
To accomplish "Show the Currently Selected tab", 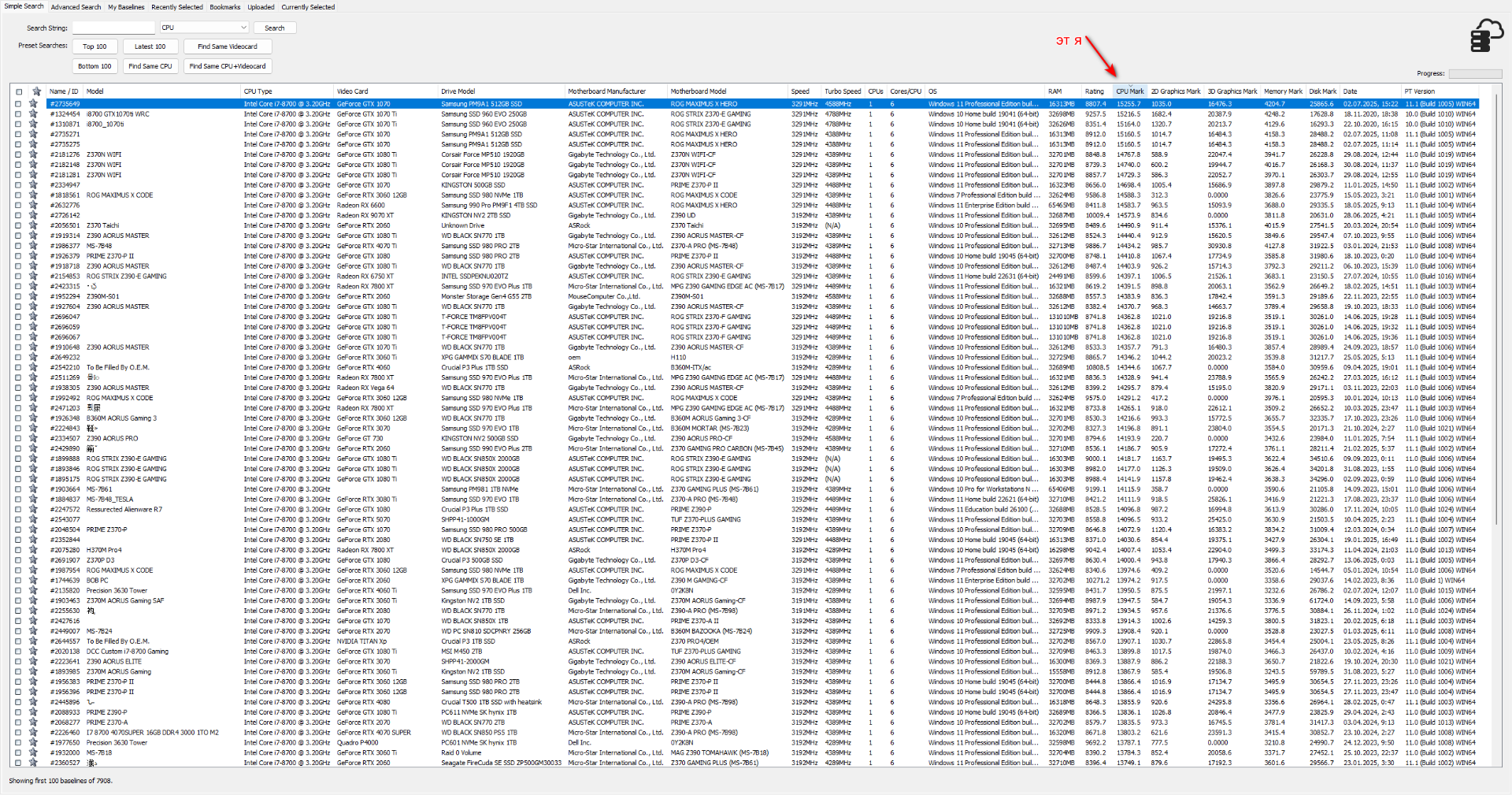I will click(308, 7).
